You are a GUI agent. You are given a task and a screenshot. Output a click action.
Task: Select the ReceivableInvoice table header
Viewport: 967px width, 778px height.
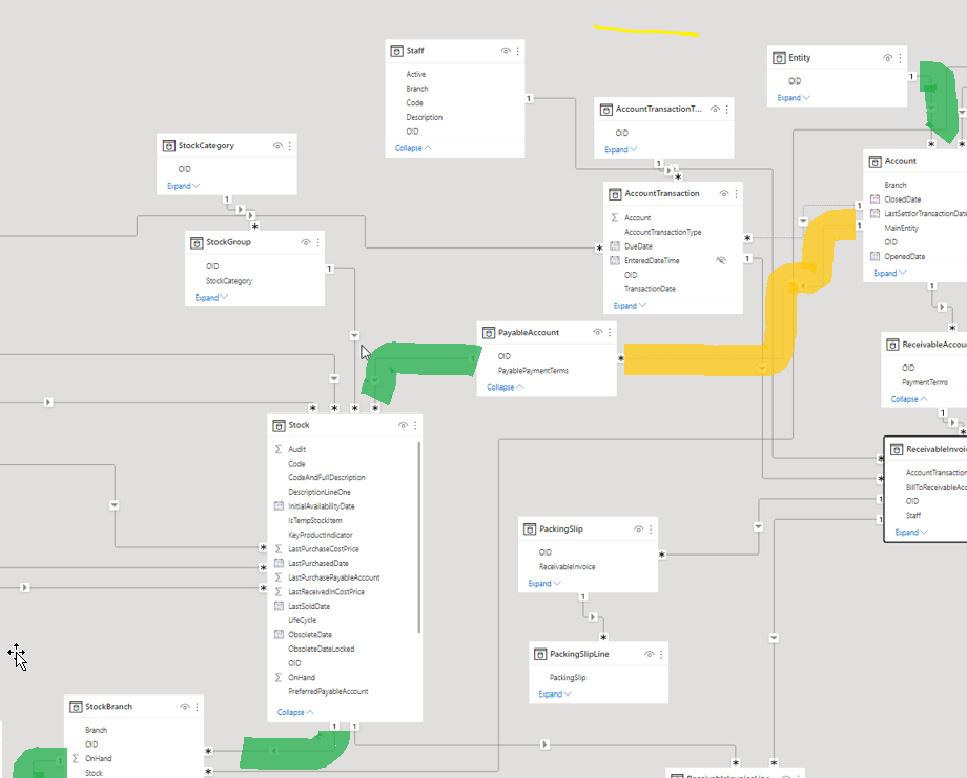tap(930, 450)
